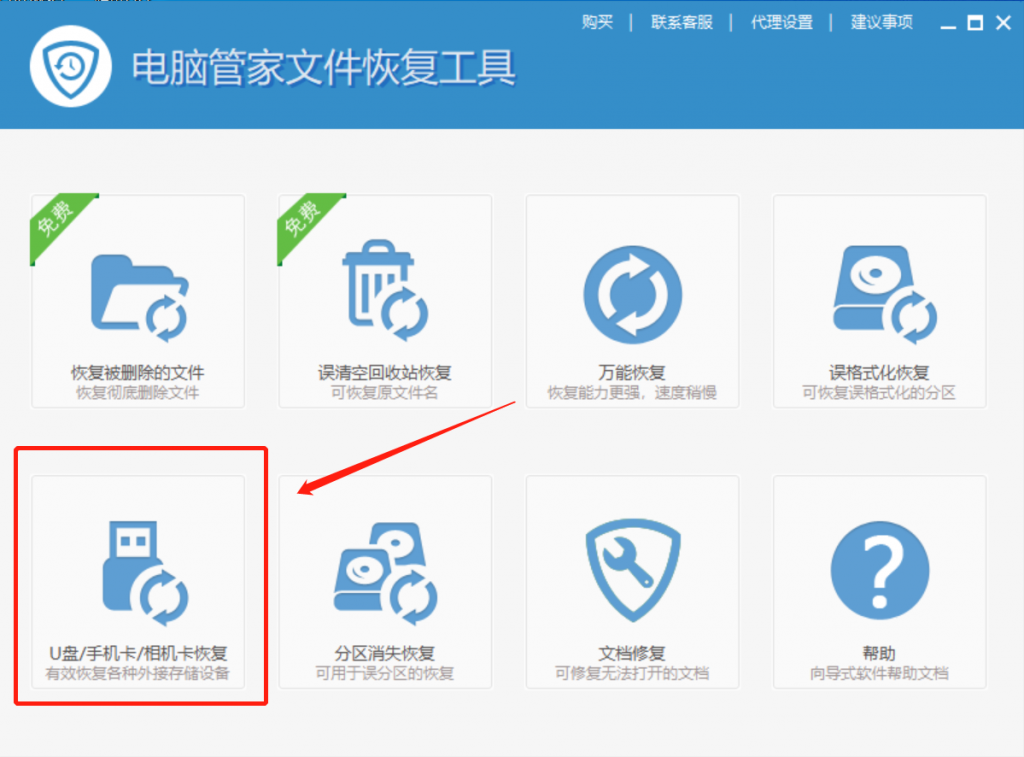
Task: Click the 可恢复原文件名 description
Action: [x=385, y=393]
